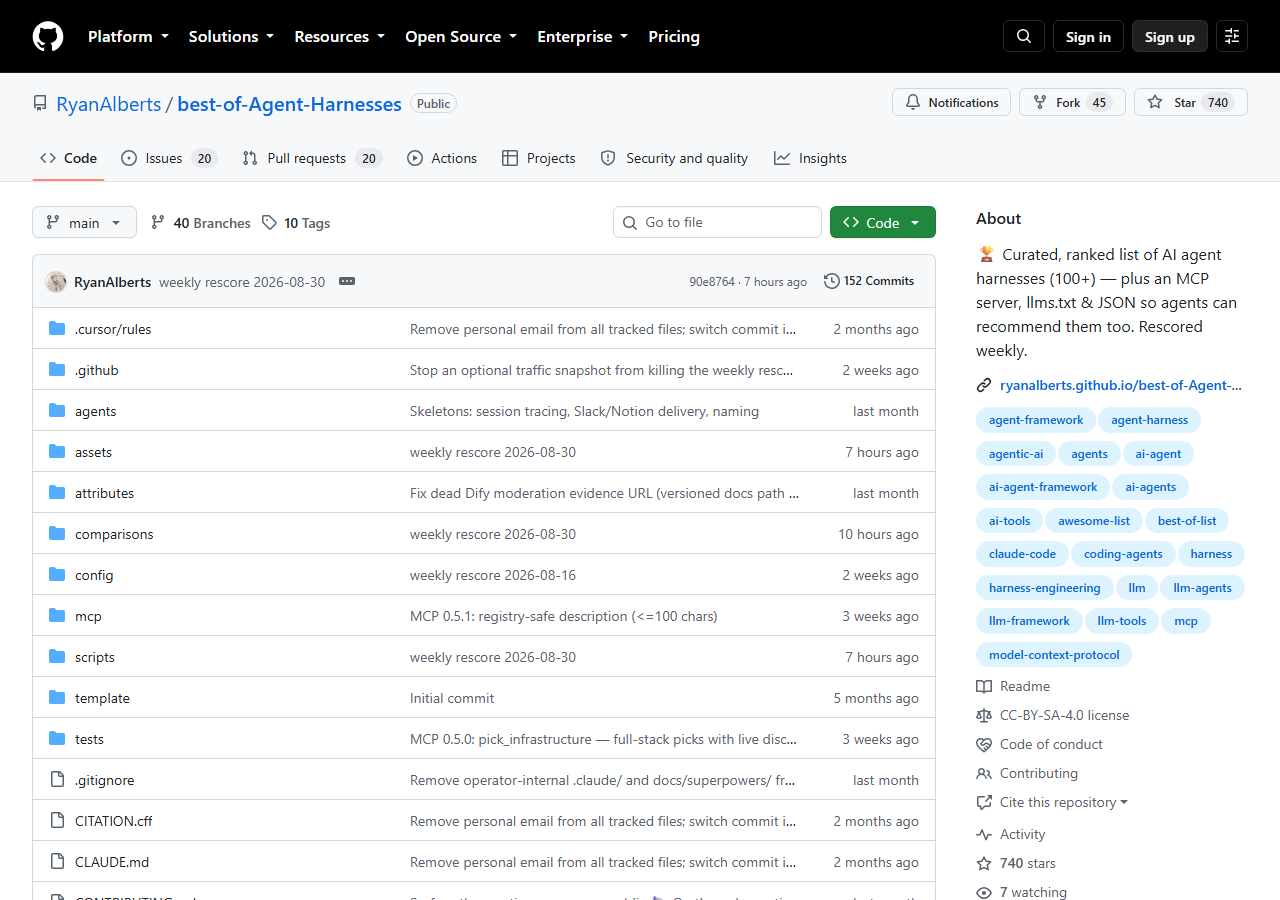Image resolution: width=1280 pixels, height=900 pixels.
Task: Click the book icon beside Readme
Action: coord(984,686)
